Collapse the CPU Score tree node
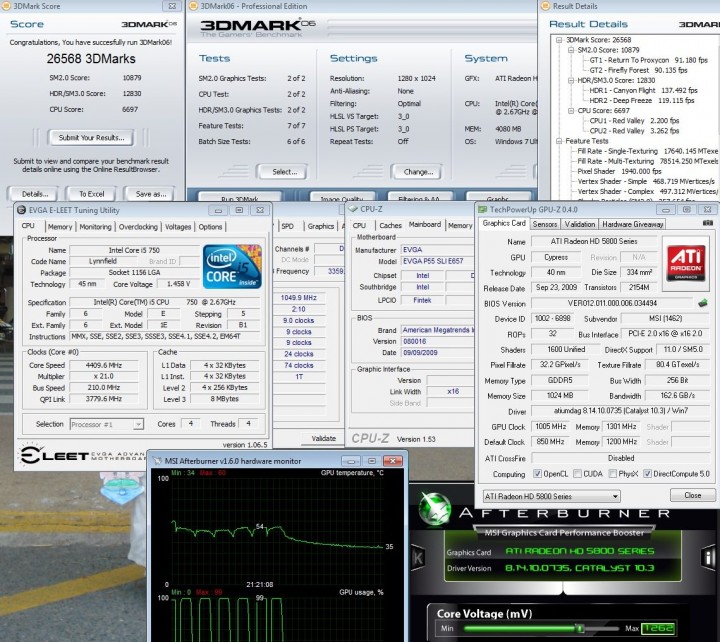 pos(571,111)
